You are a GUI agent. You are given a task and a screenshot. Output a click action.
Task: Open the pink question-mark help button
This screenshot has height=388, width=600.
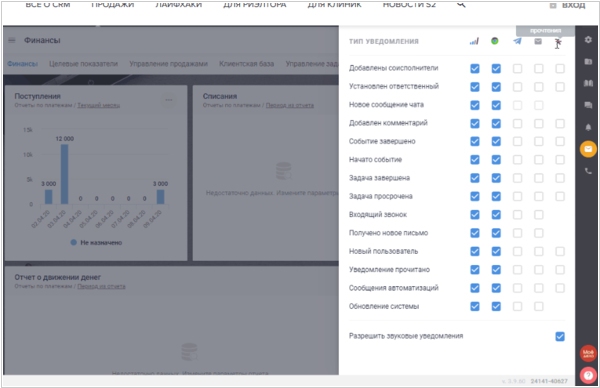(x=588, y=375)
